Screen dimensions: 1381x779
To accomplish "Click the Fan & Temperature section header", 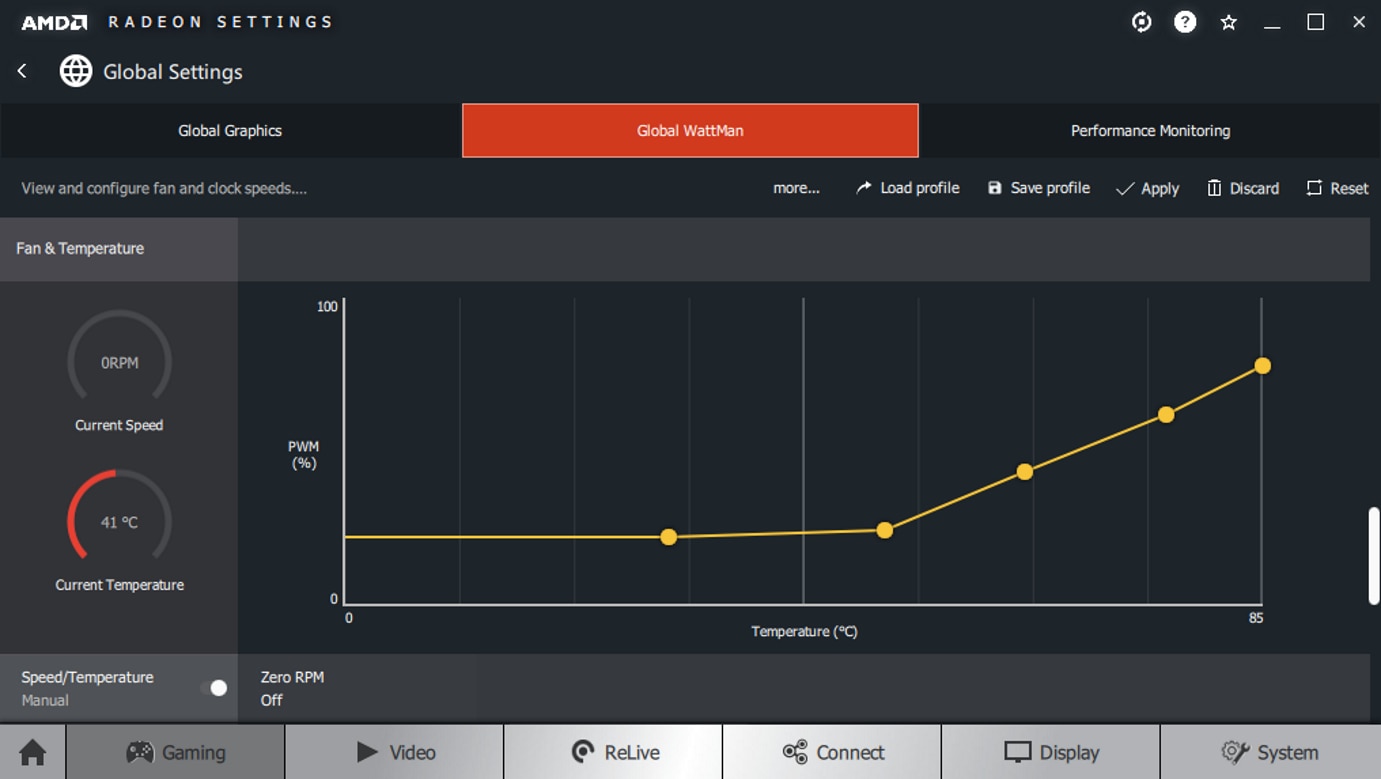I will [119, 248].
